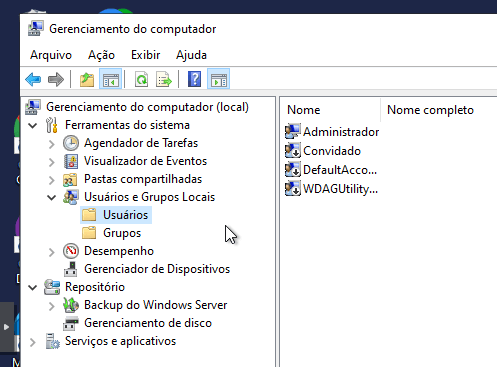Open Help with the question mark icon

pyautogui.click(x=194, y=80)
